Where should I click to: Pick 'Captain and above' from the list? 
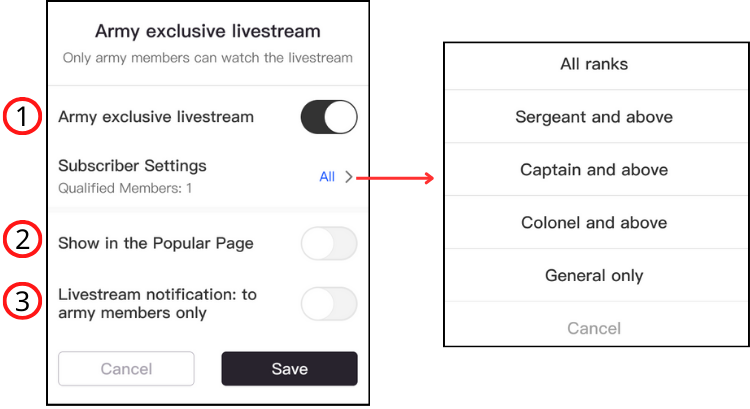coord(594,170)
